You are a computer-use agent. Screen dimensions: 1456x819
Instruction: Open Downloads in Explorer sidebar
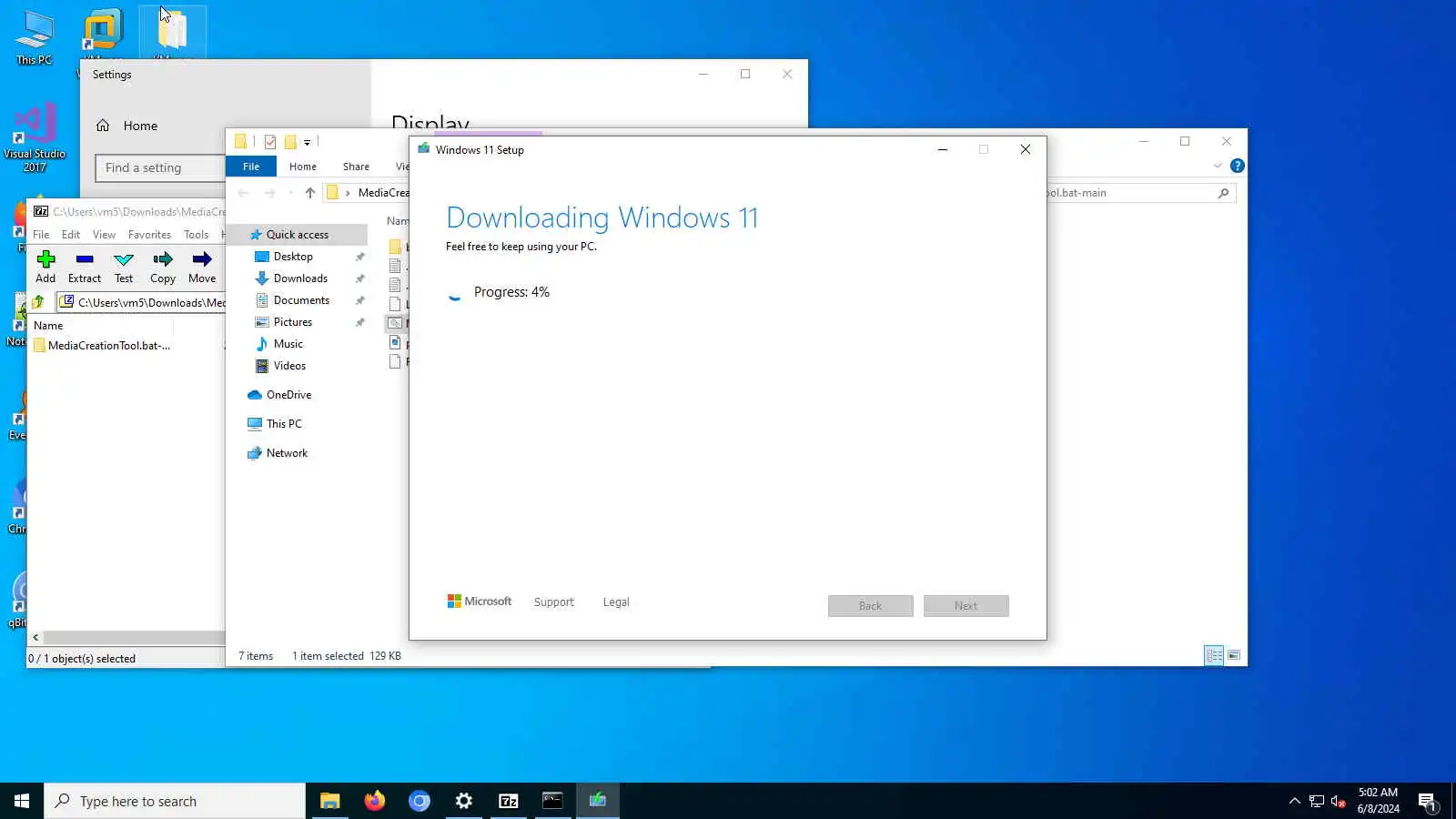coord(300,278)
